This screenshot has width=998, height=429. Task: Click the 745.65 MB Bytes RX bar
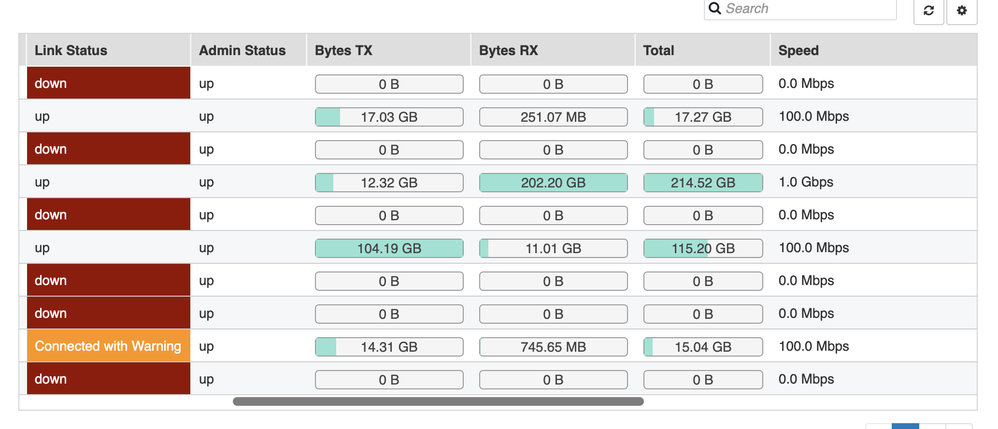[x=553, y=347]
